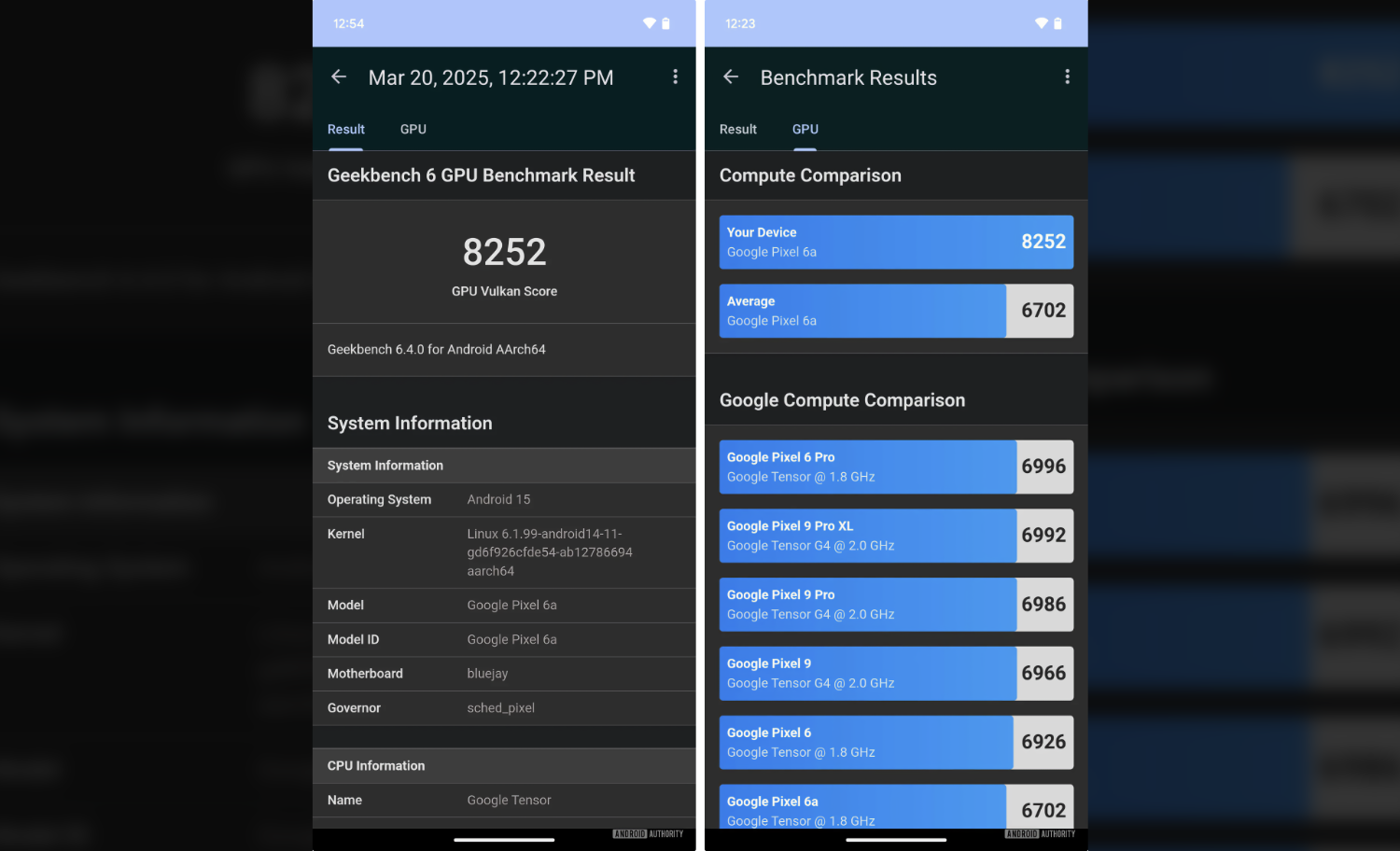Tap the Model Google Pixel 6a row

(504, 606)
